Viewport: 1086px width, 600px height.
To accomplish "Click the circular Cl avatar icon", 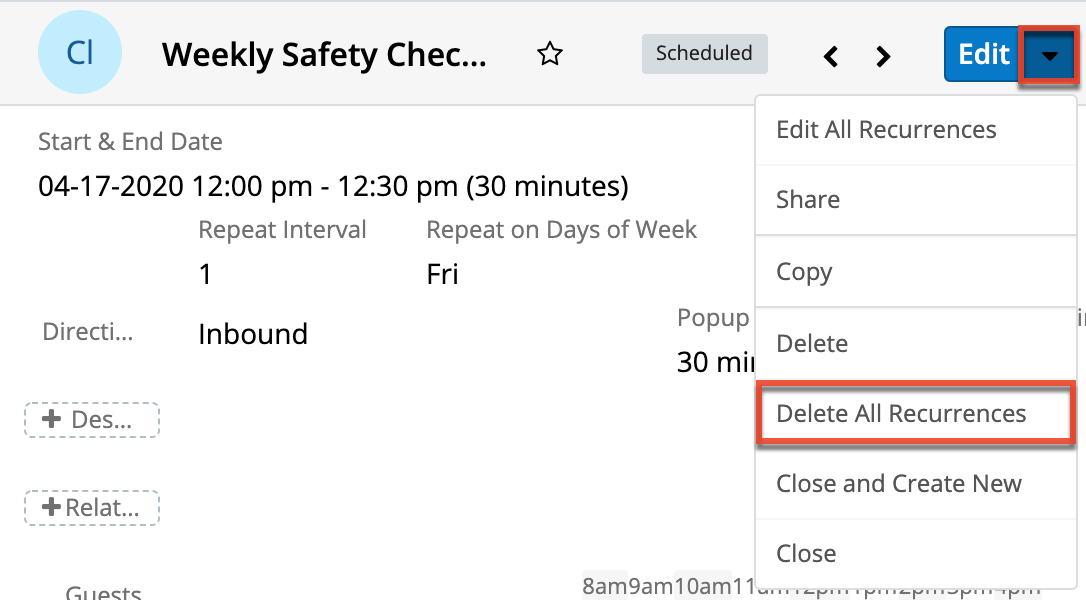I will pos(80,51).
